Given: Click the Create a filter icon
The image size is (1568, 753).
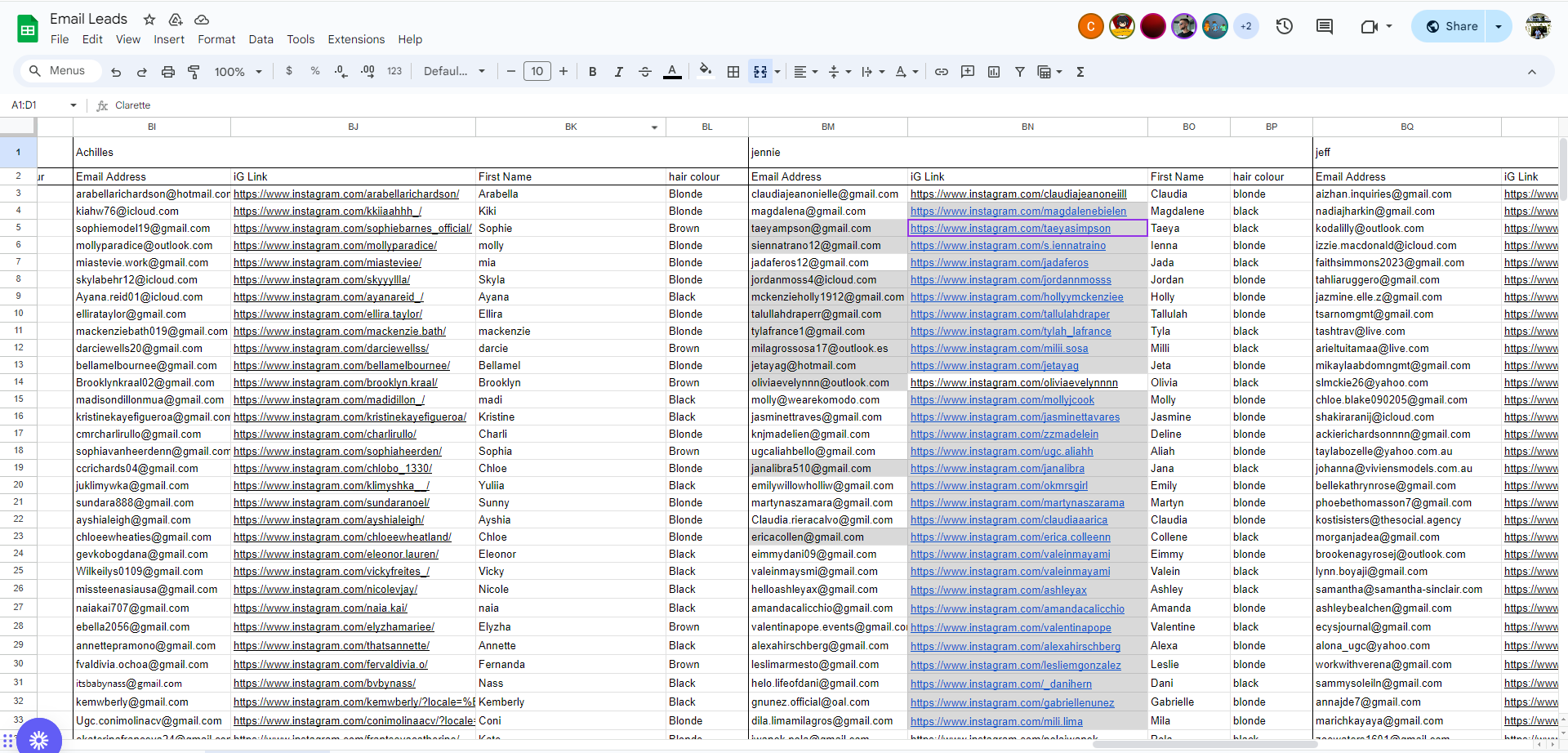Looking at the screenshot, I should [x=1020, y=72].
